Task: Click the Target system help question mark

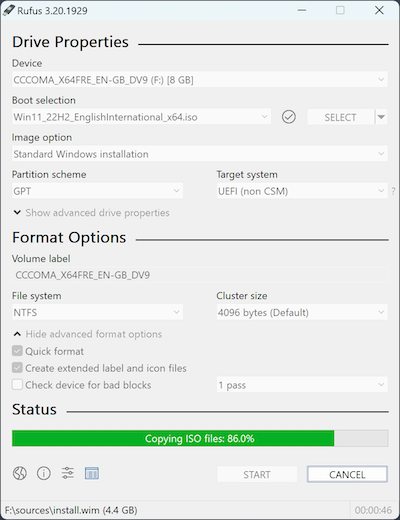Action: (393, 191)
